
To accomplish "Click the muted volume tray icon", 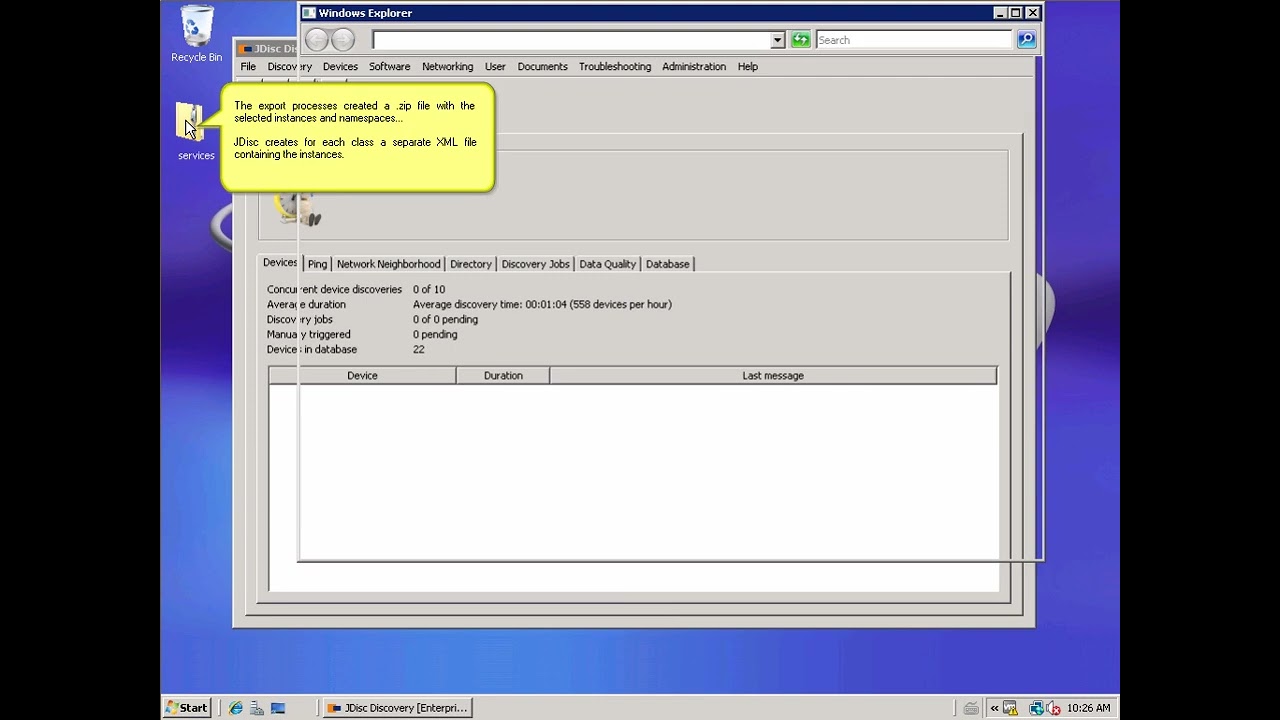I will pos(1053,708).
